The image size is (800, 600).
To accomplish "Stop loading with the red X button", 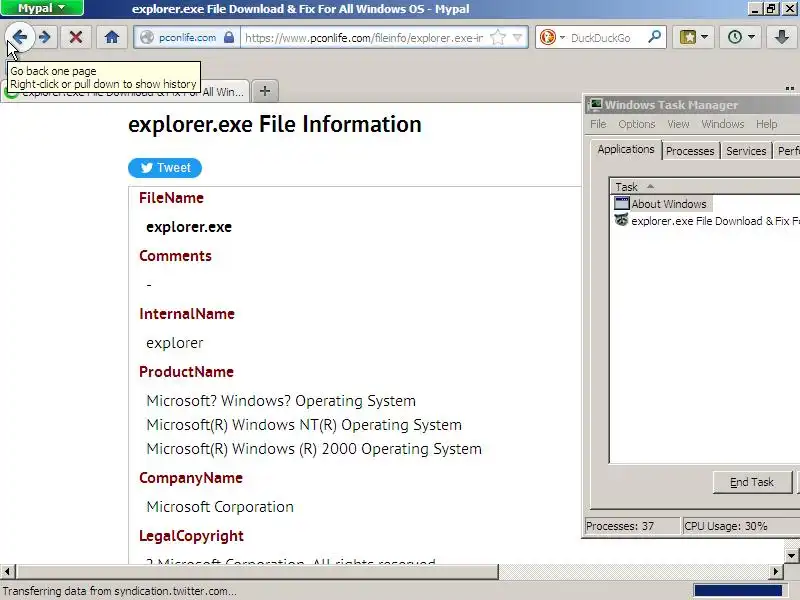I will coord(76,37).
